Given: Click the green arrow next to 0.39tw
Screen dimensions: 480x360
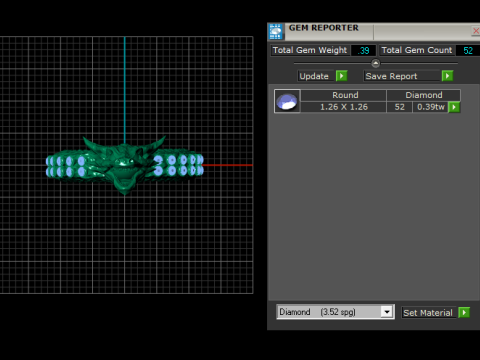Looking at the screenshot, I should pyautogui.click(x=454, y=107).
